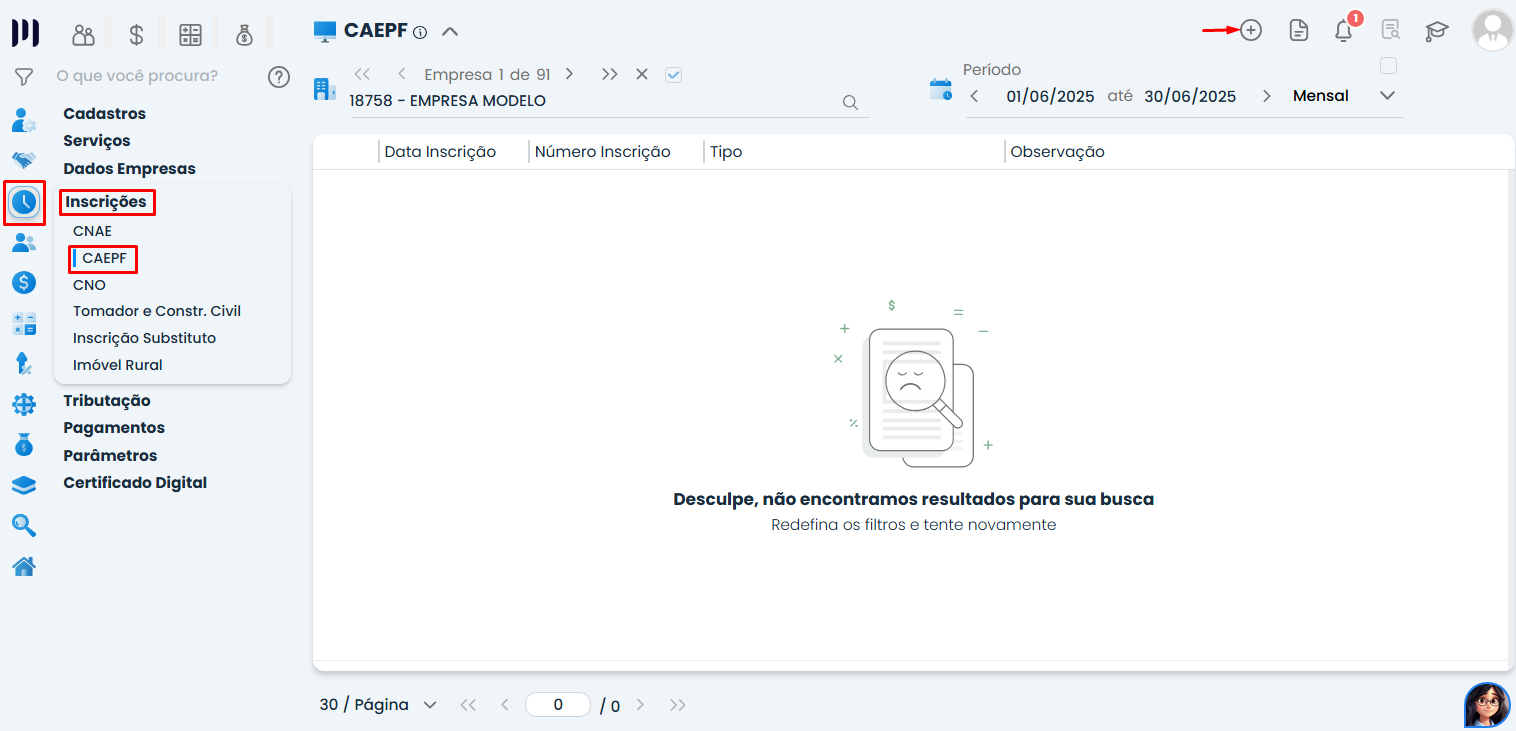Open the graduation cap training icon
The height and width of the screenshot is (731, 1516).
click(x=1437, y=30)
